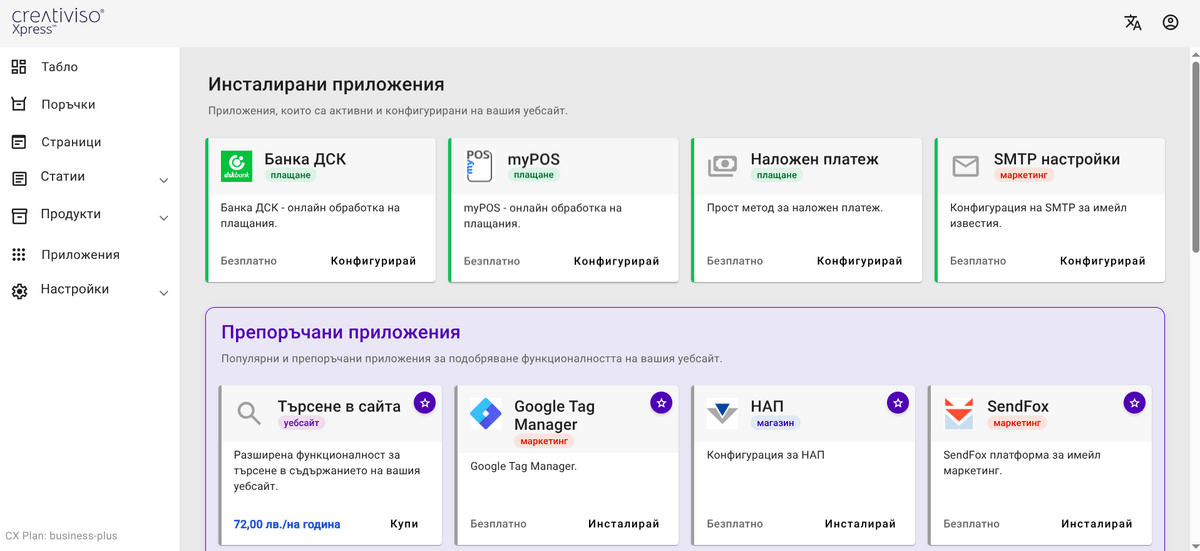Click the SendFox app logo

pyautogui.click(x=959, y=413)
